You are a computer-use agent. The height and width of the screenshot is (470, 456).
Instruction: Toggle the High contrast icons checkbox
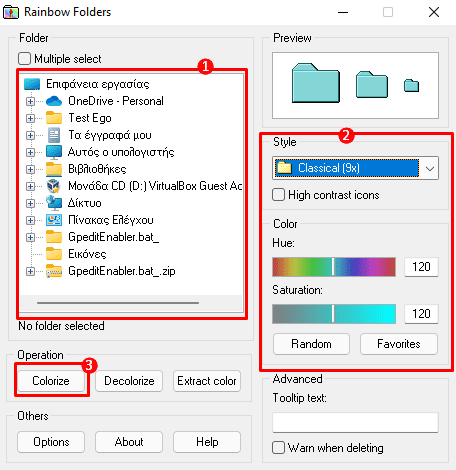point(278,195)
